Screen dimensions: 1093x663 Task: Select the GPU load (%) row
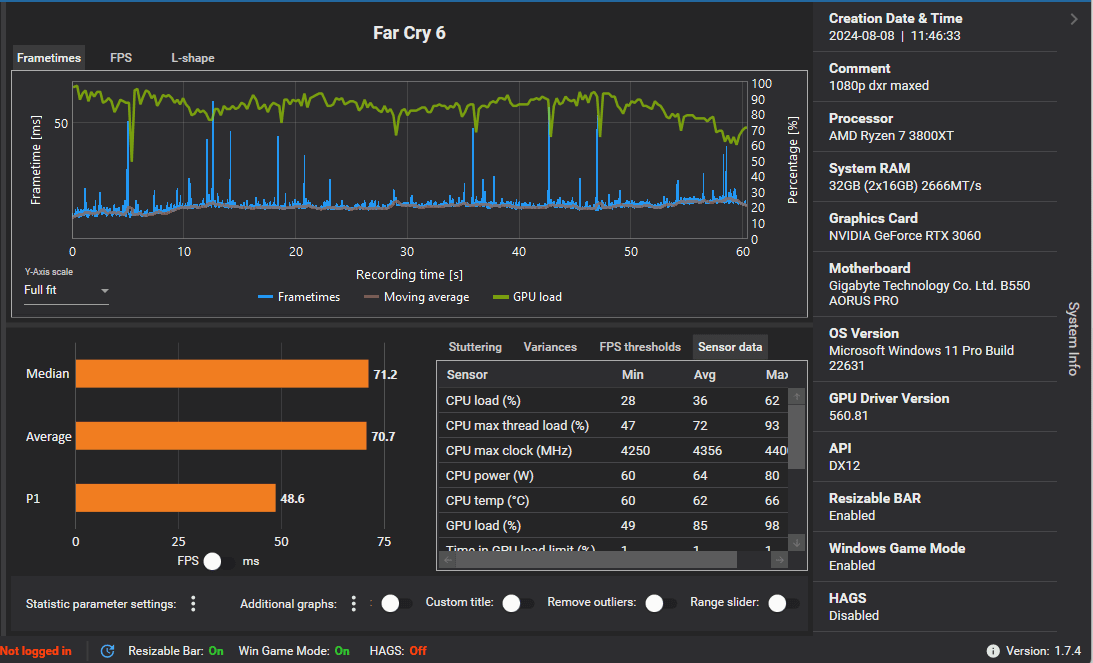[x=613, y=526]
